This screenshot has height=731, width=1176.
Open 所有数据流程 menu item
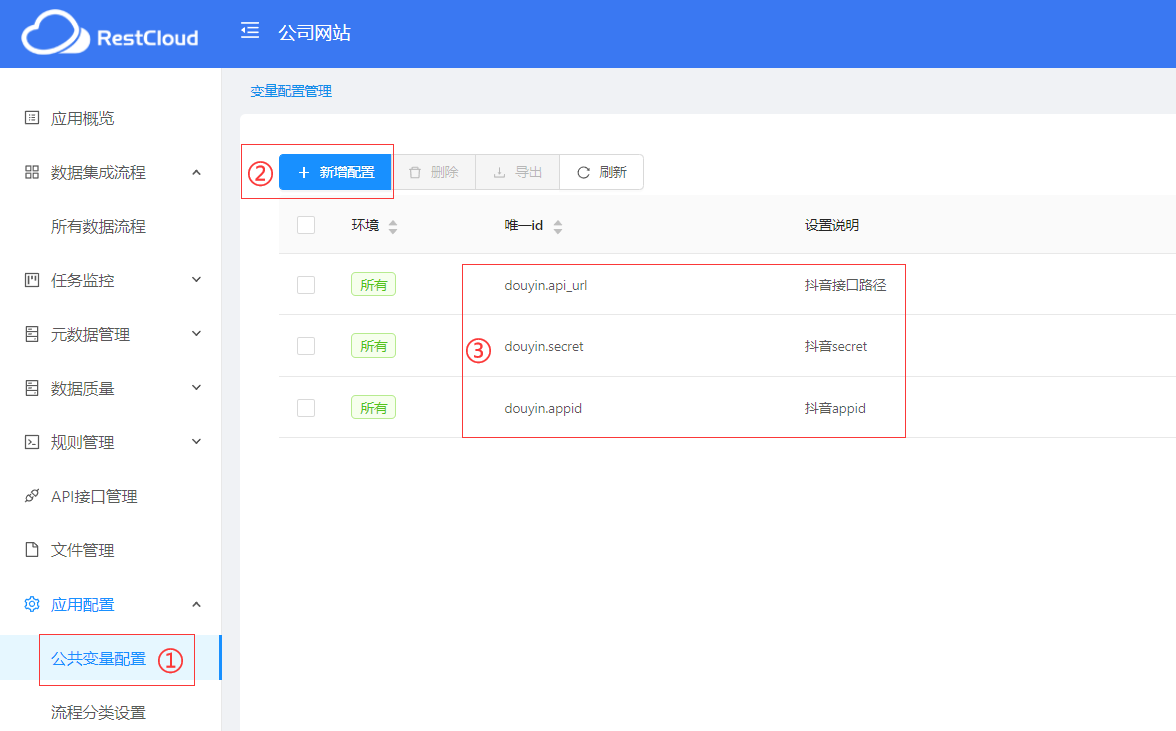98,227
